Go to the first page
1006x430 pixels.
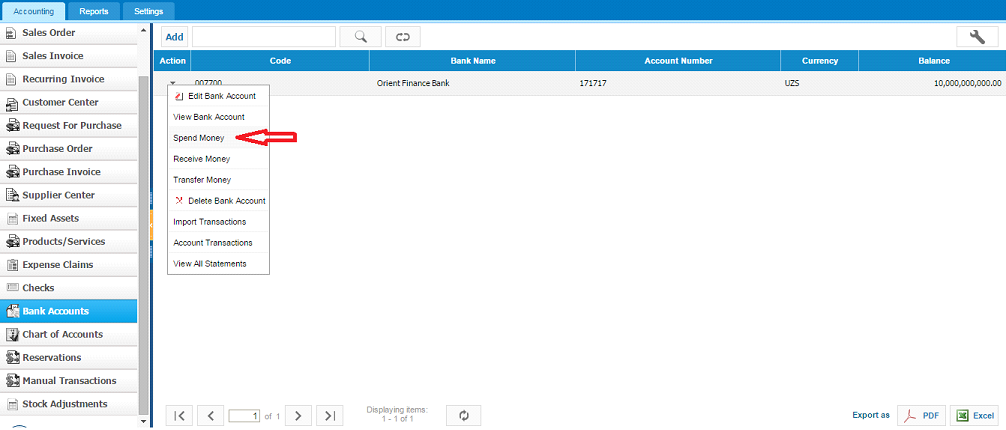click(179, 416)
